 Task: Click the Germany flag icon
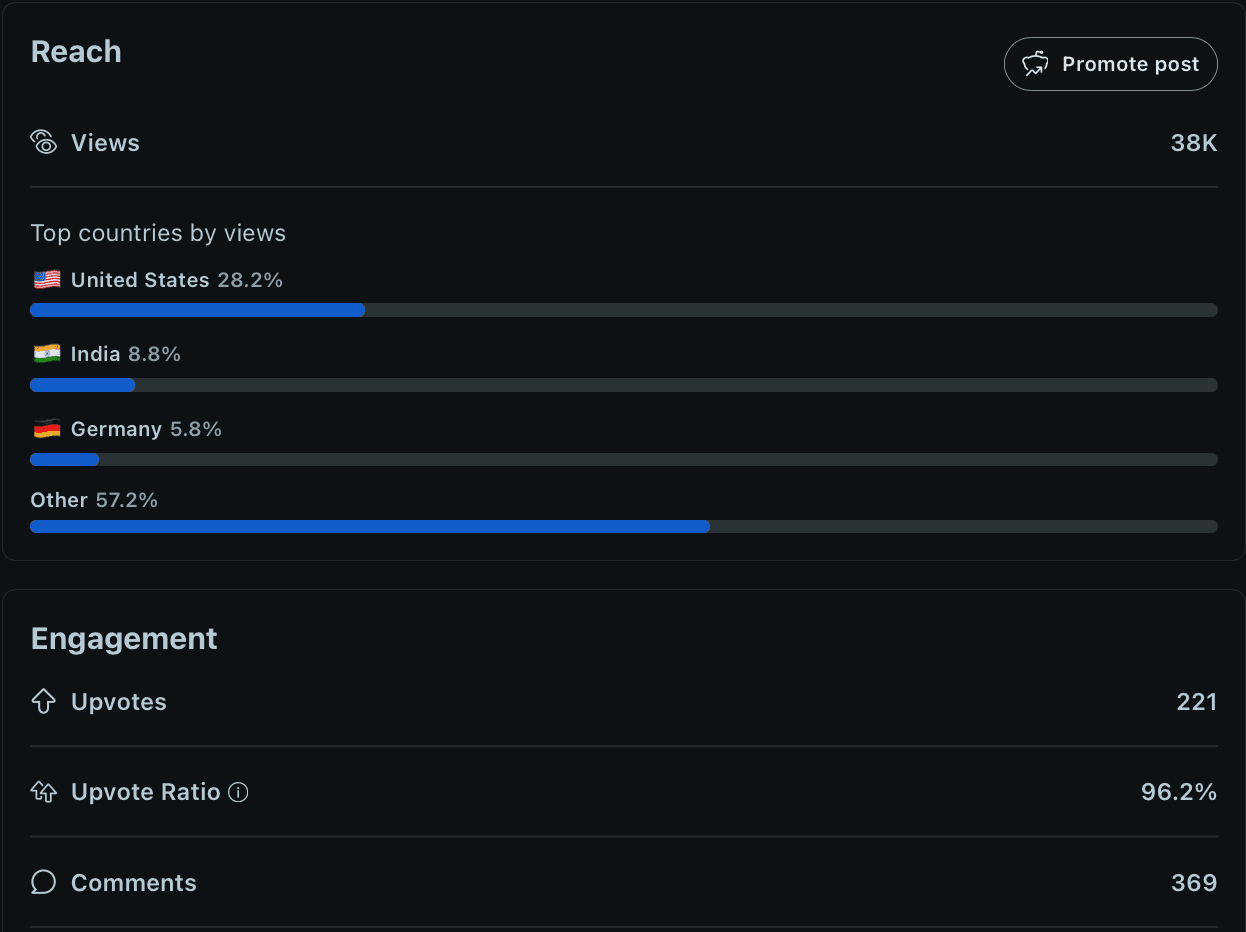[x=47, y=429]
